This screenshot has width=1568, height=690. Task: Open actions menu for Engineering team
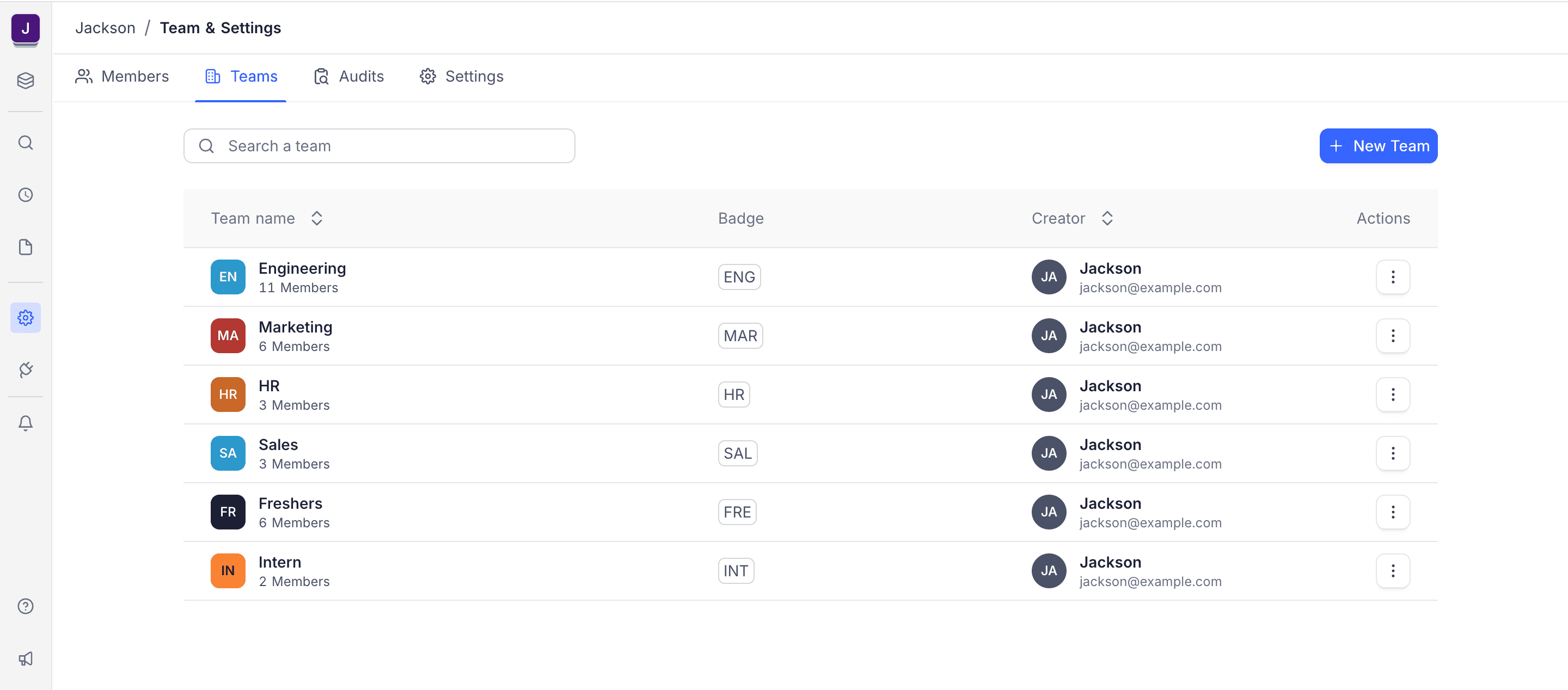click(x=1392, y=277)
